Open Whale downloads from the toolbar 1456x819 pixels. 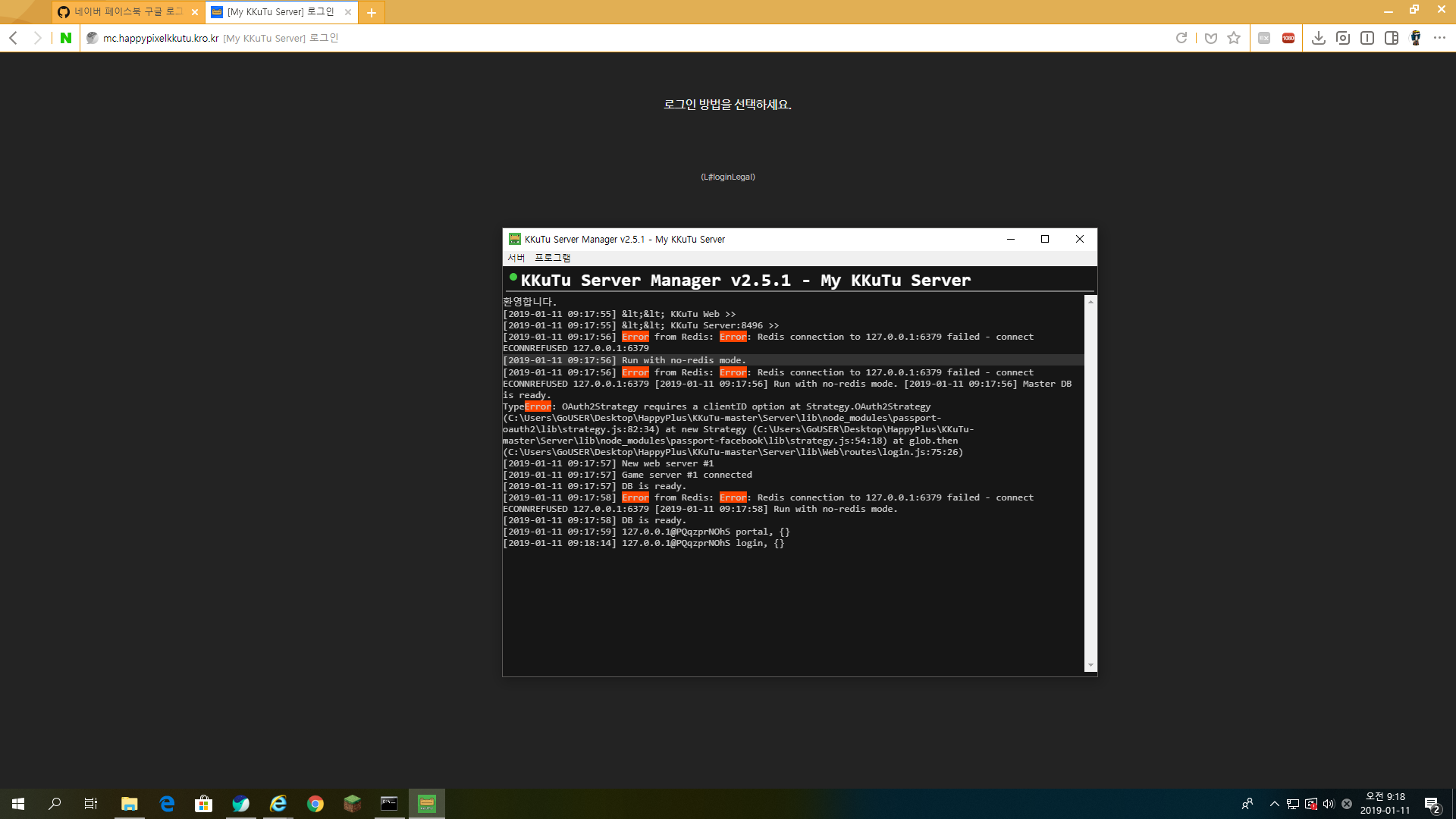tap(1318, 38)
